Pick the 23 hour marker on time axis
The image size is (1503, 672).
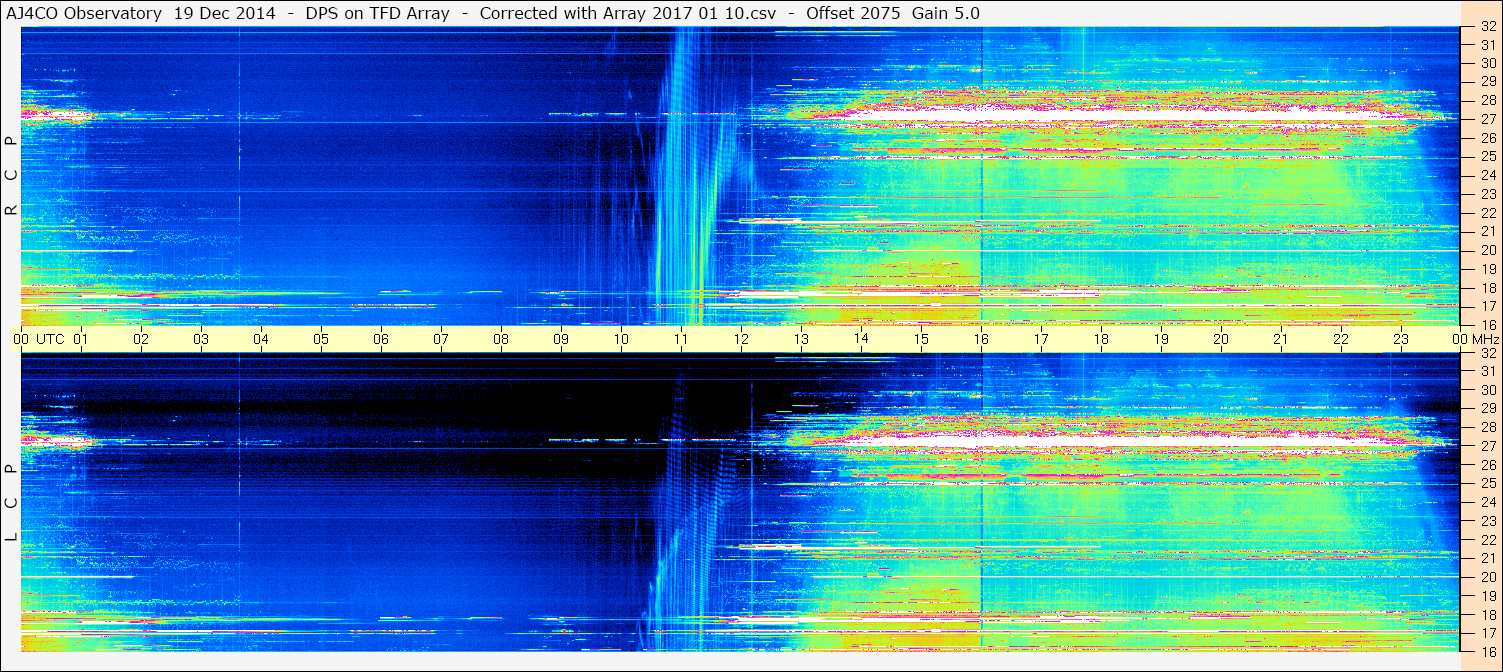1401,339
